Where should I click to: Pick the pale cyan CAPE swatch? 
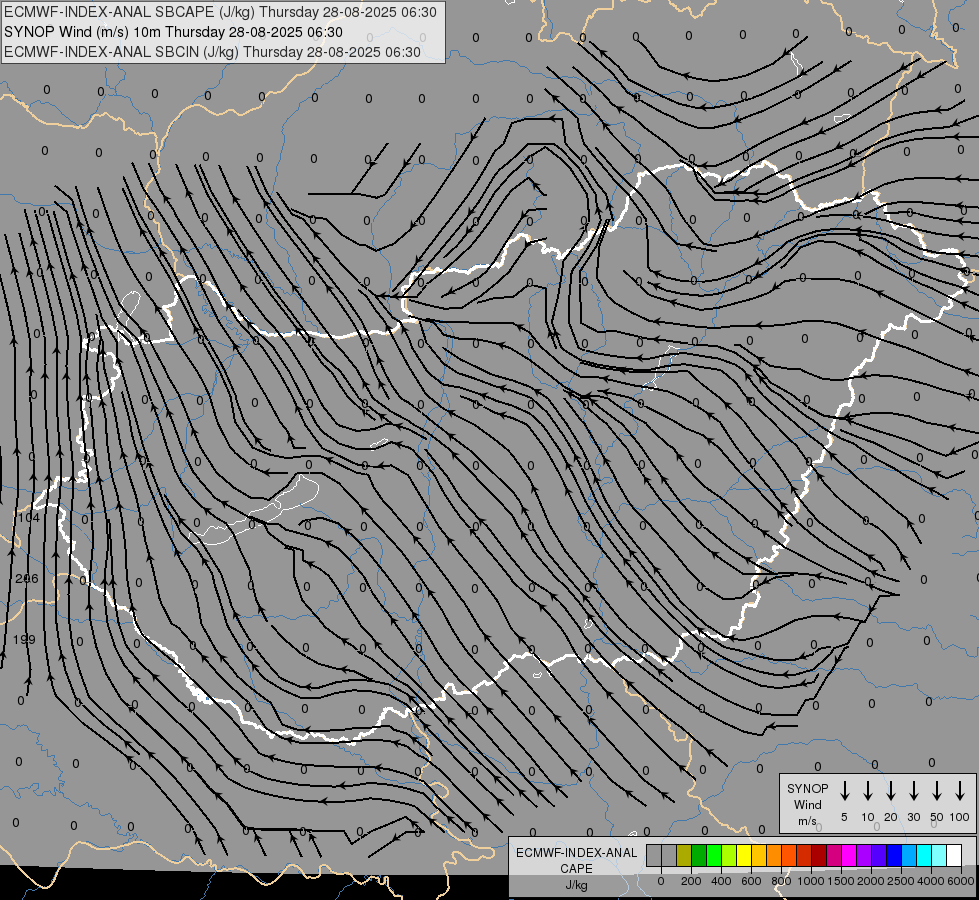(938, 855)
